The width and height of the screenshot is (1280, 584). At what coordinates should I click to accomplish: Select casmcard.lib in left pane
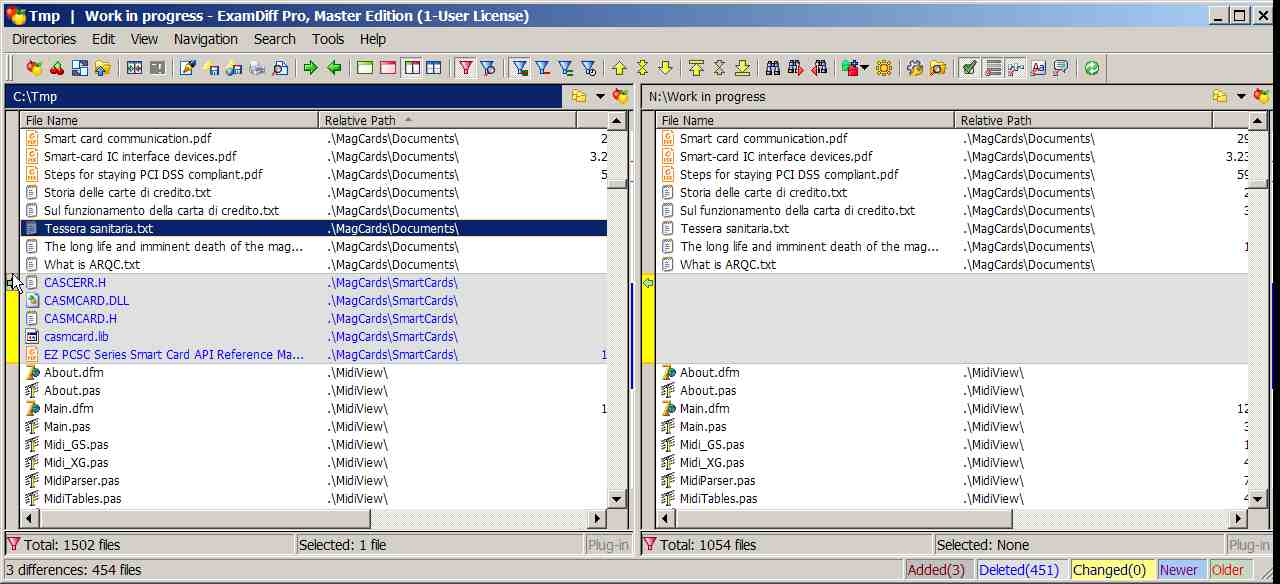(76, 336)
